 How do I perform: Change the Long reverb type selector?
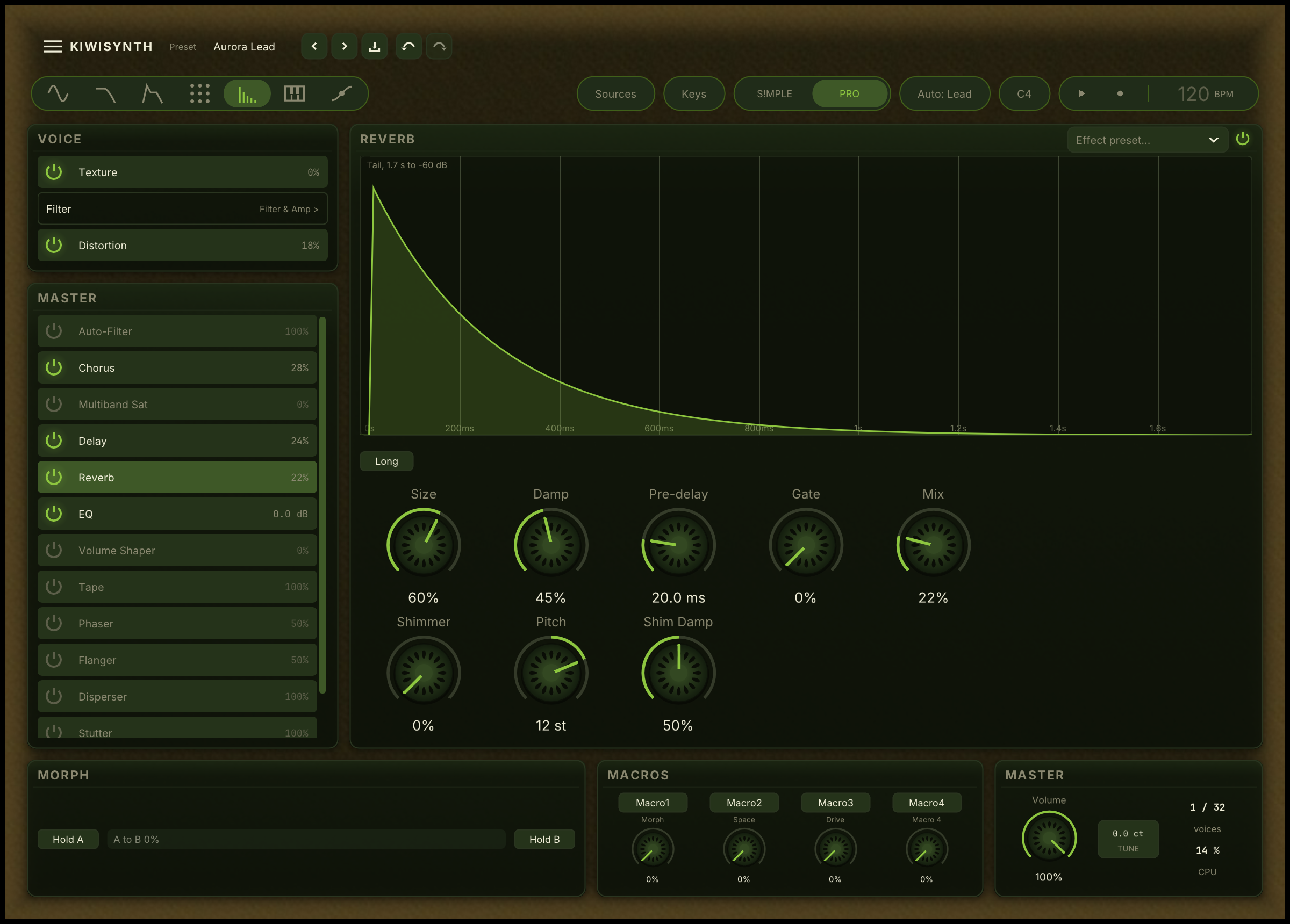[387, 461]
